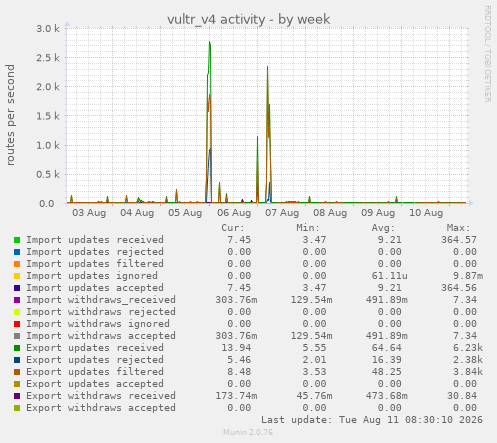Click the Import updates rejected blue swatch
497x443 pixels.
pyautogui.click(x=17, y=252)
